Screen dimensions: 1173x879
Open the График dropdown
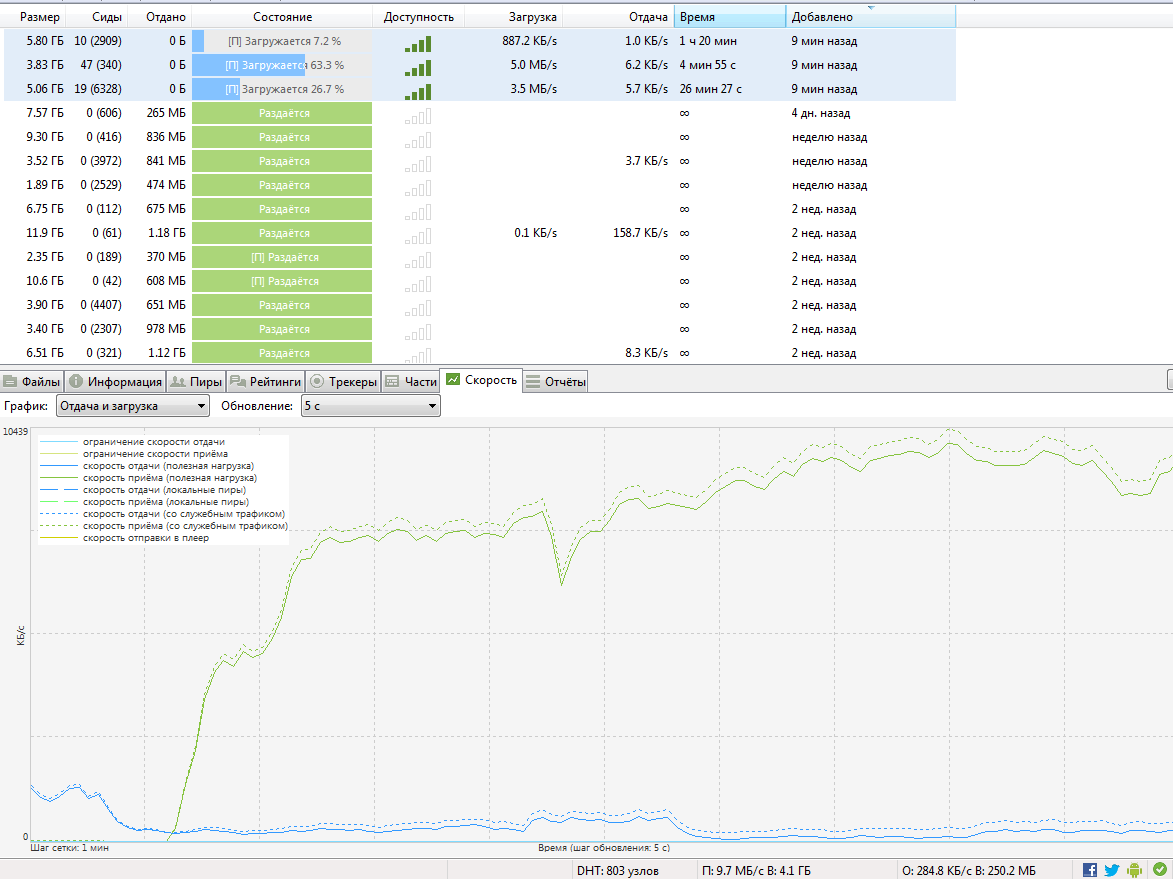[x=132, y=406]
